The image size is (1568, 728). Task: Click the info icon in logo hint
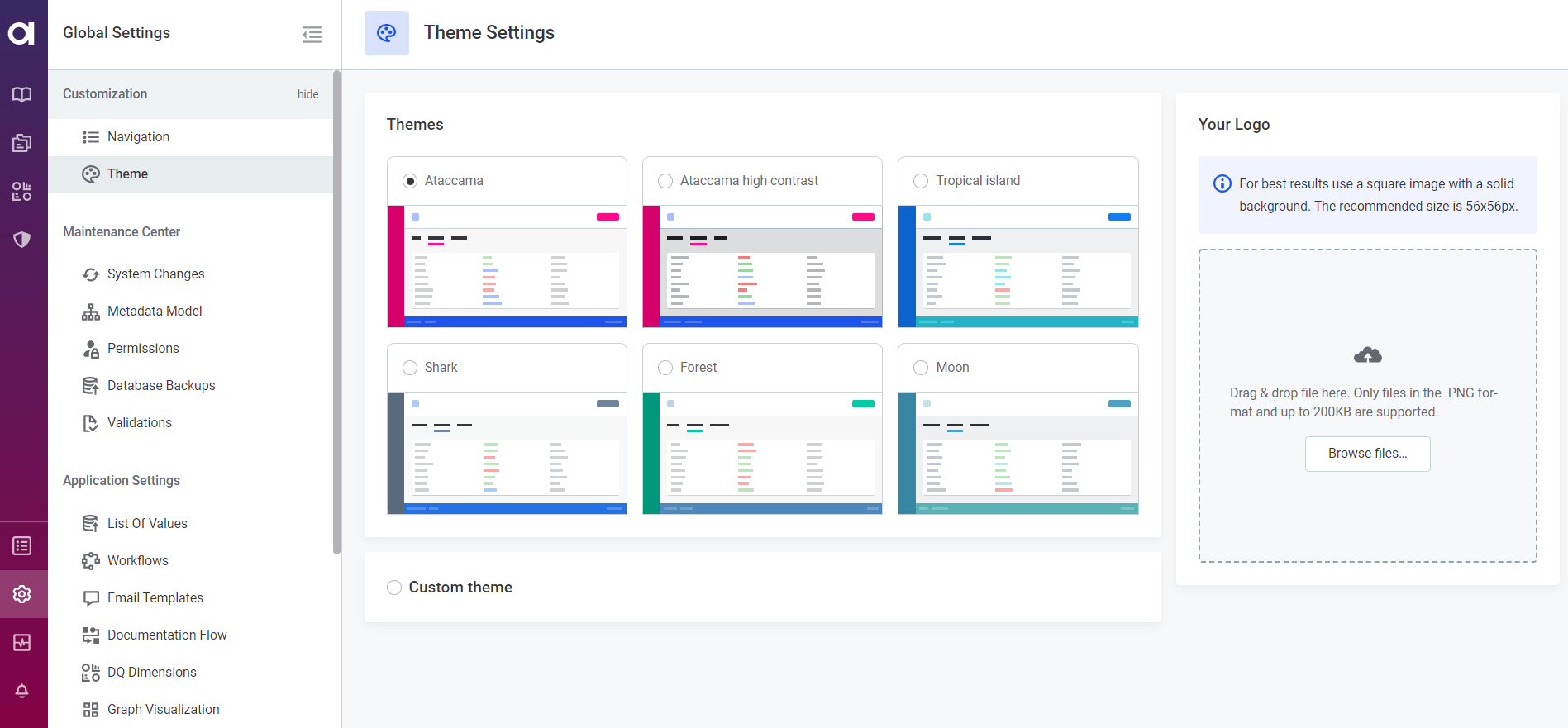pos(1222,183)
